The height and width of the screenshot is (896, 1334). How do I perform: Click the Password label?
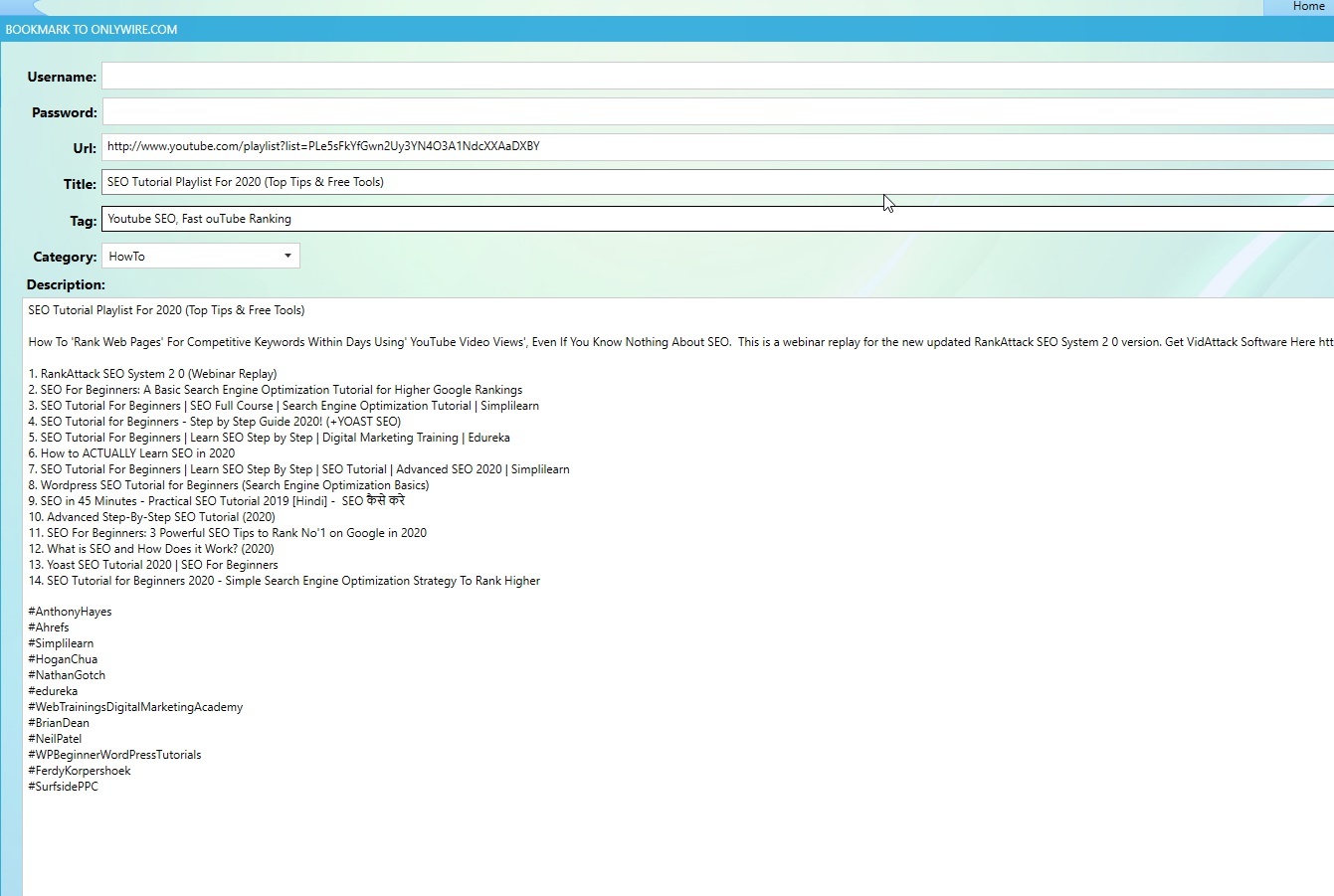tap(65, 112)
